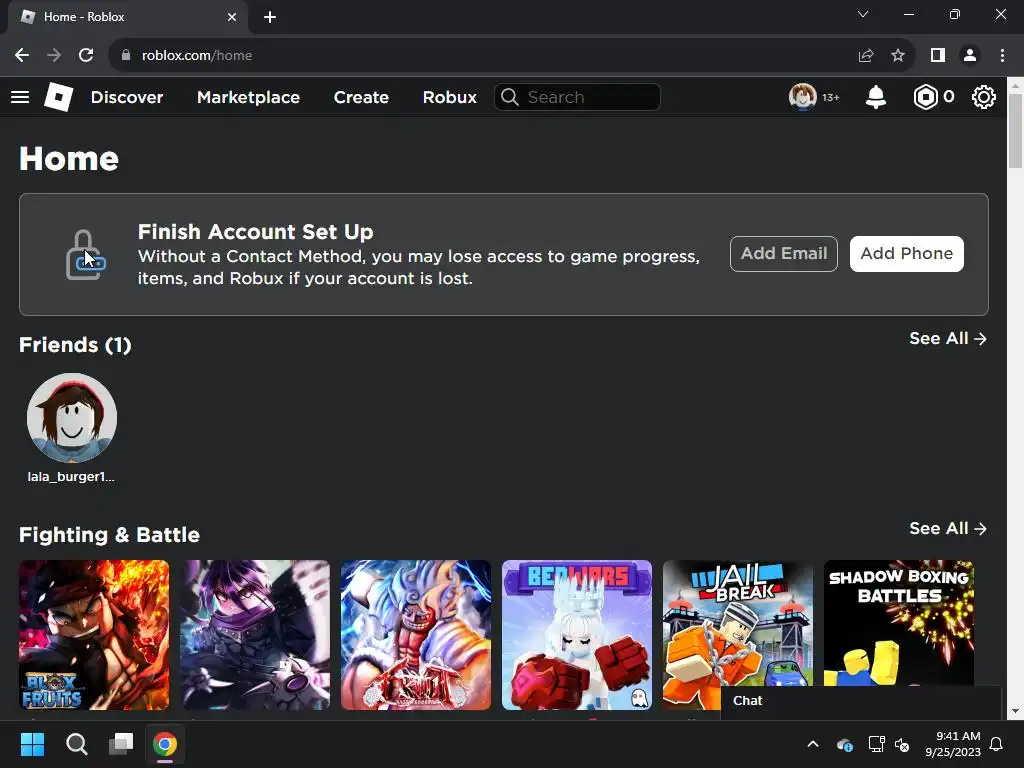
Task: Open the red muscular character game tile
Action: point(416,635)
